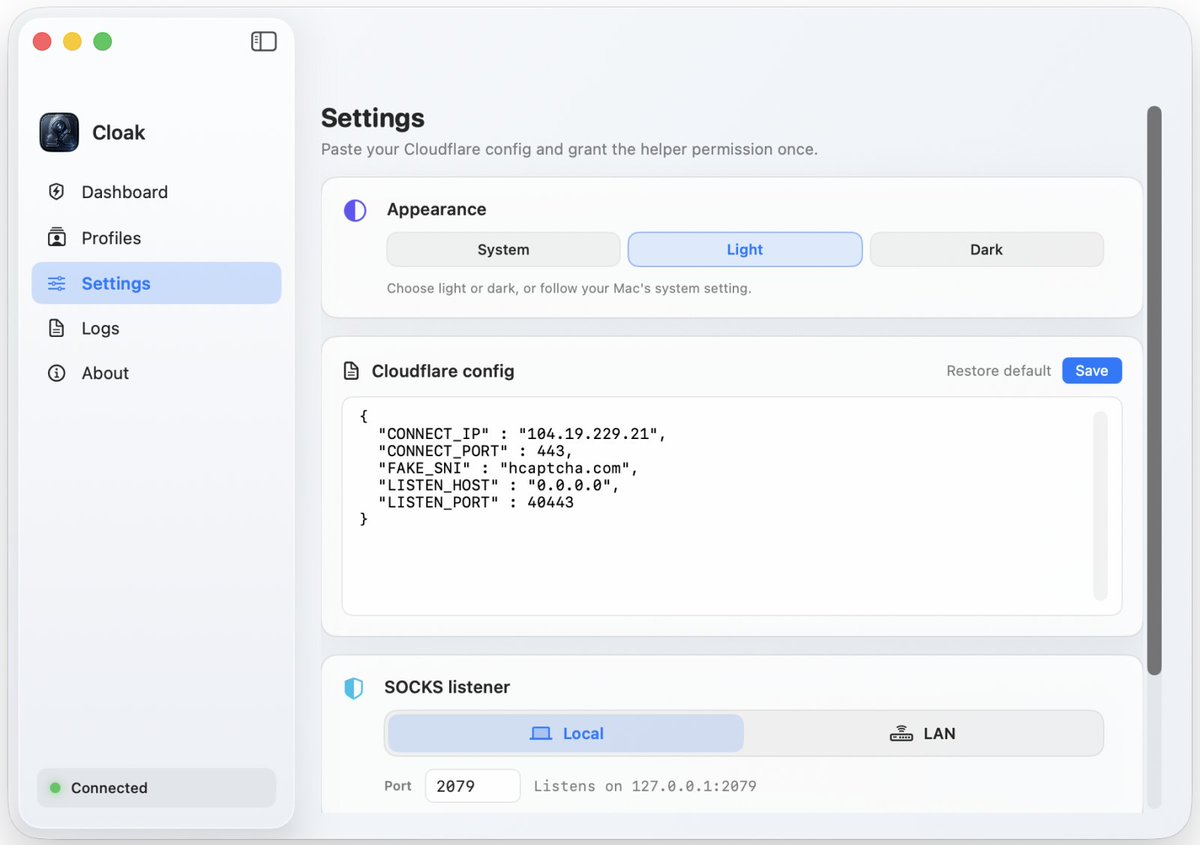Click the "Choose light or dark" hint text
Image resolution: width=1200 pixels, height=845 pixels.
[x=569, y=288]
